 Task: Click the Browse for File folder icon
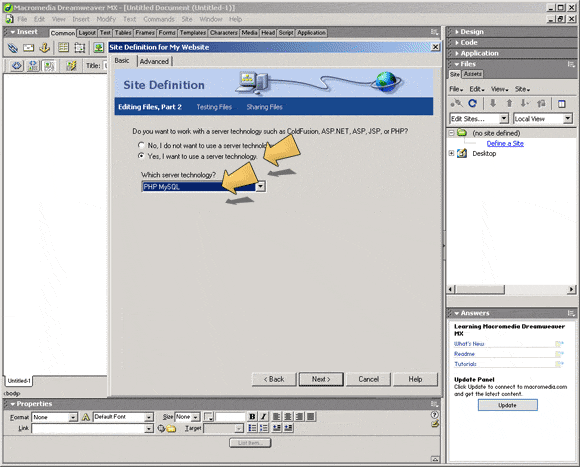tap(171, 429)
